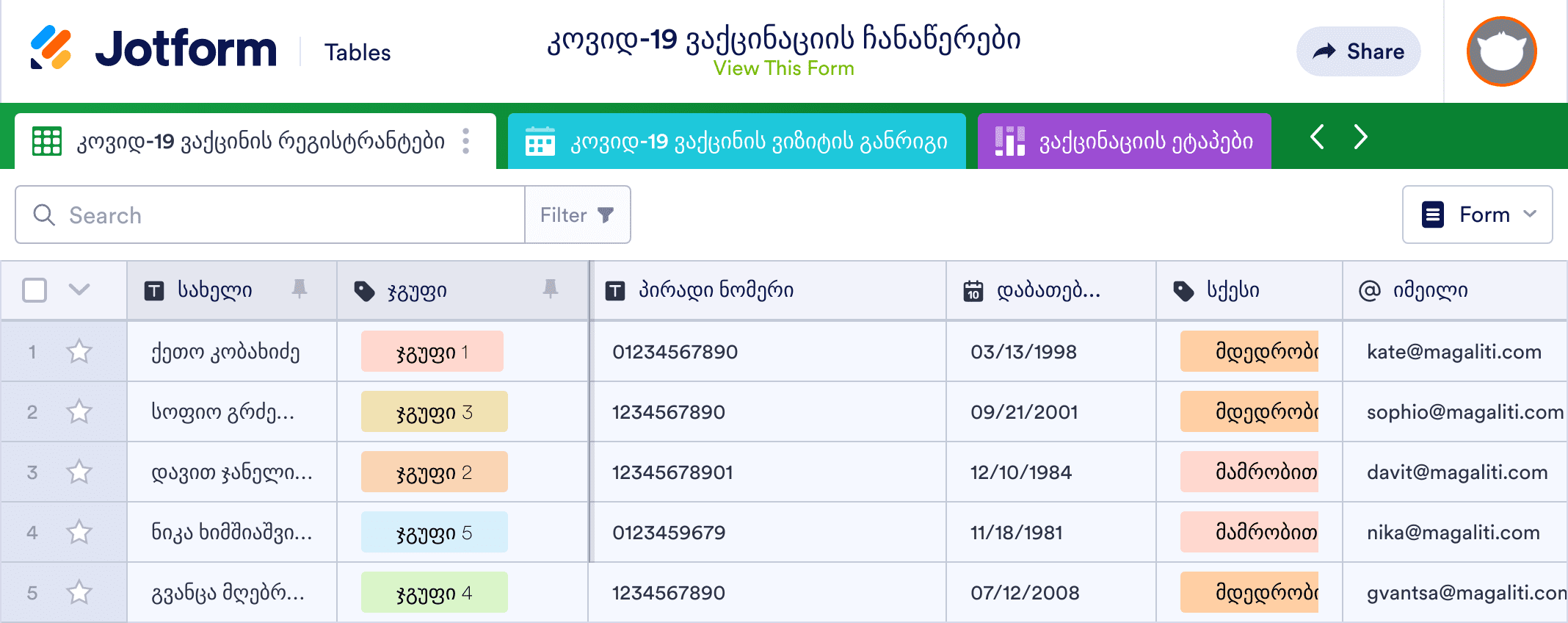Viewport: 1568px width, 623px height.
Task: Star row 1 as favorite
Action: (79, 352)
